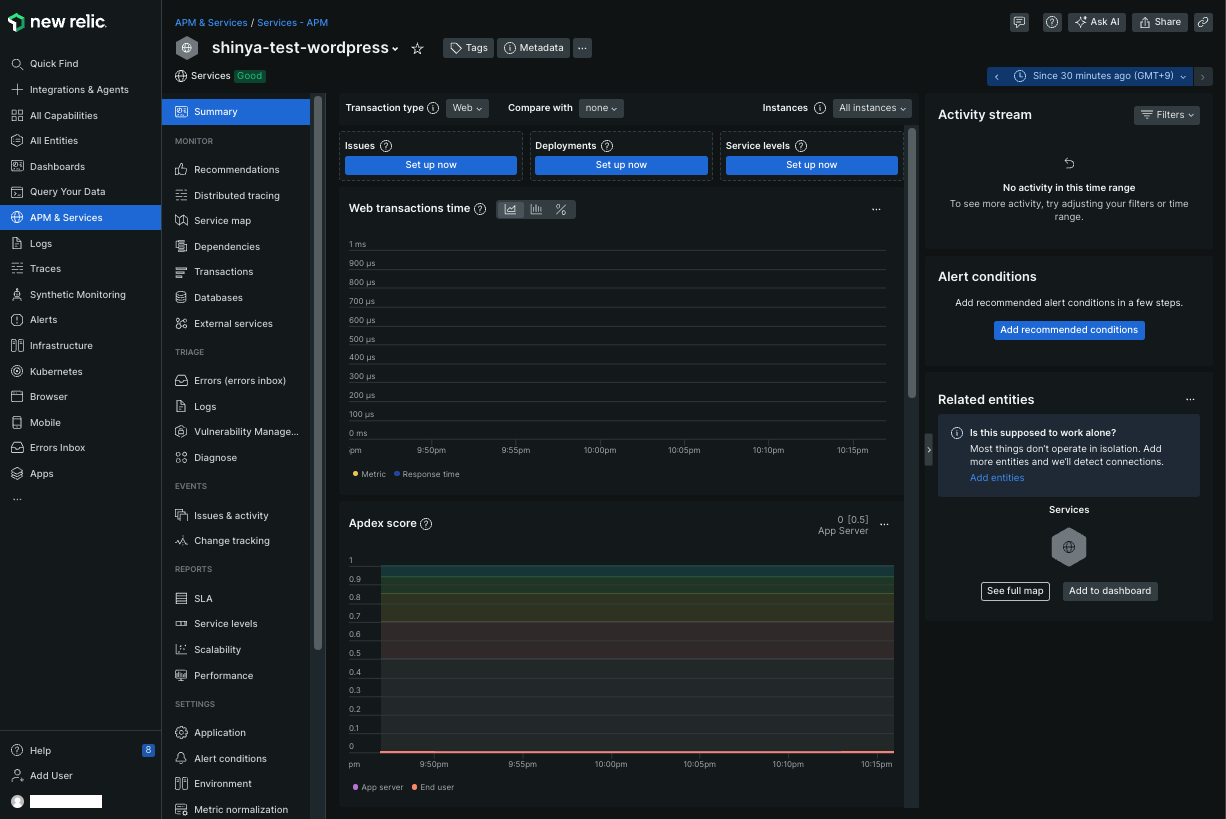Open the All instances dropdown
This screenshot has height=819, width=1226.
click(x=873, y=108)
